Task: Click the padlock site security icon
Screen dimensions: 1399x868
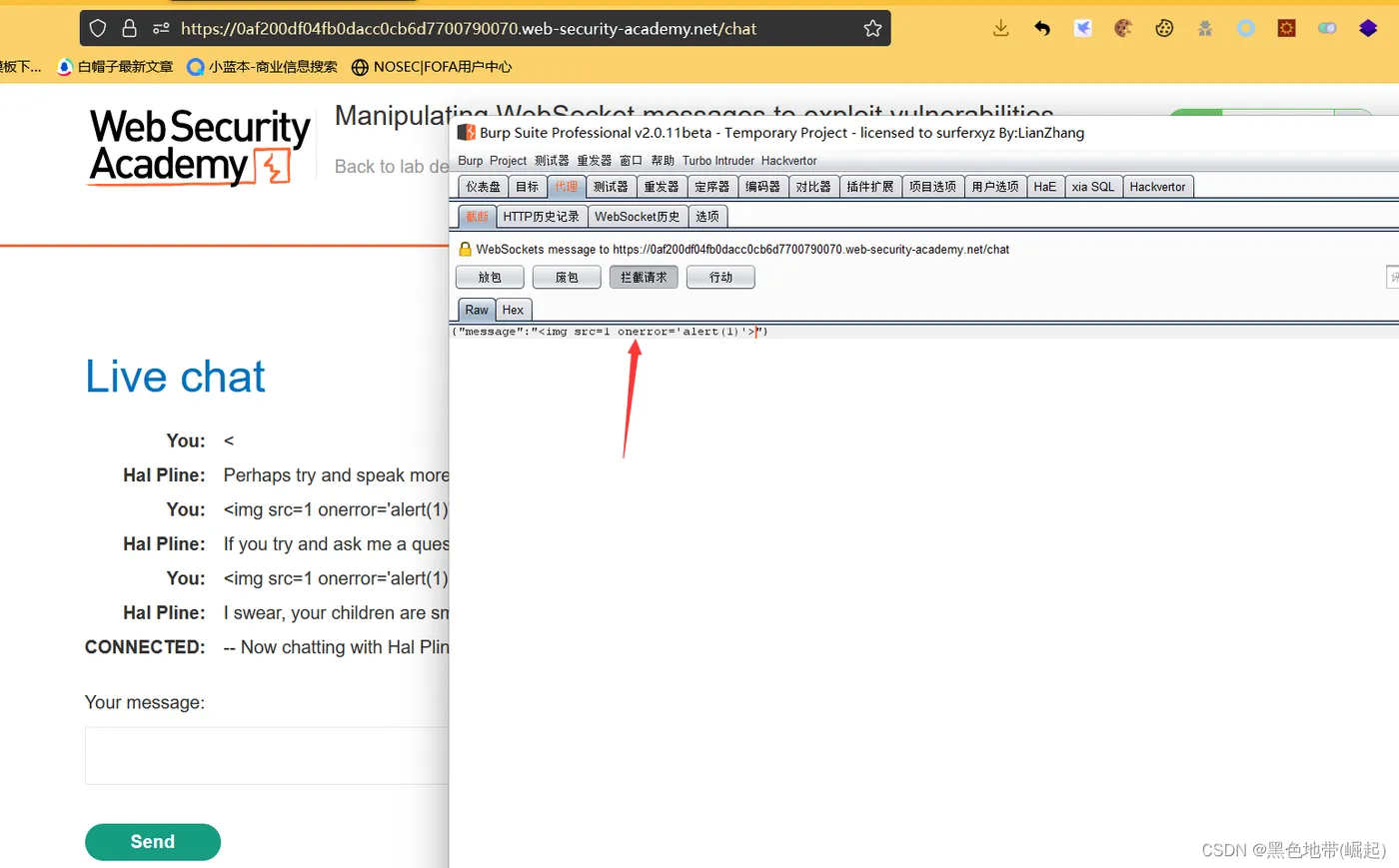Action: pyautogui.click(x=129, y=28)
